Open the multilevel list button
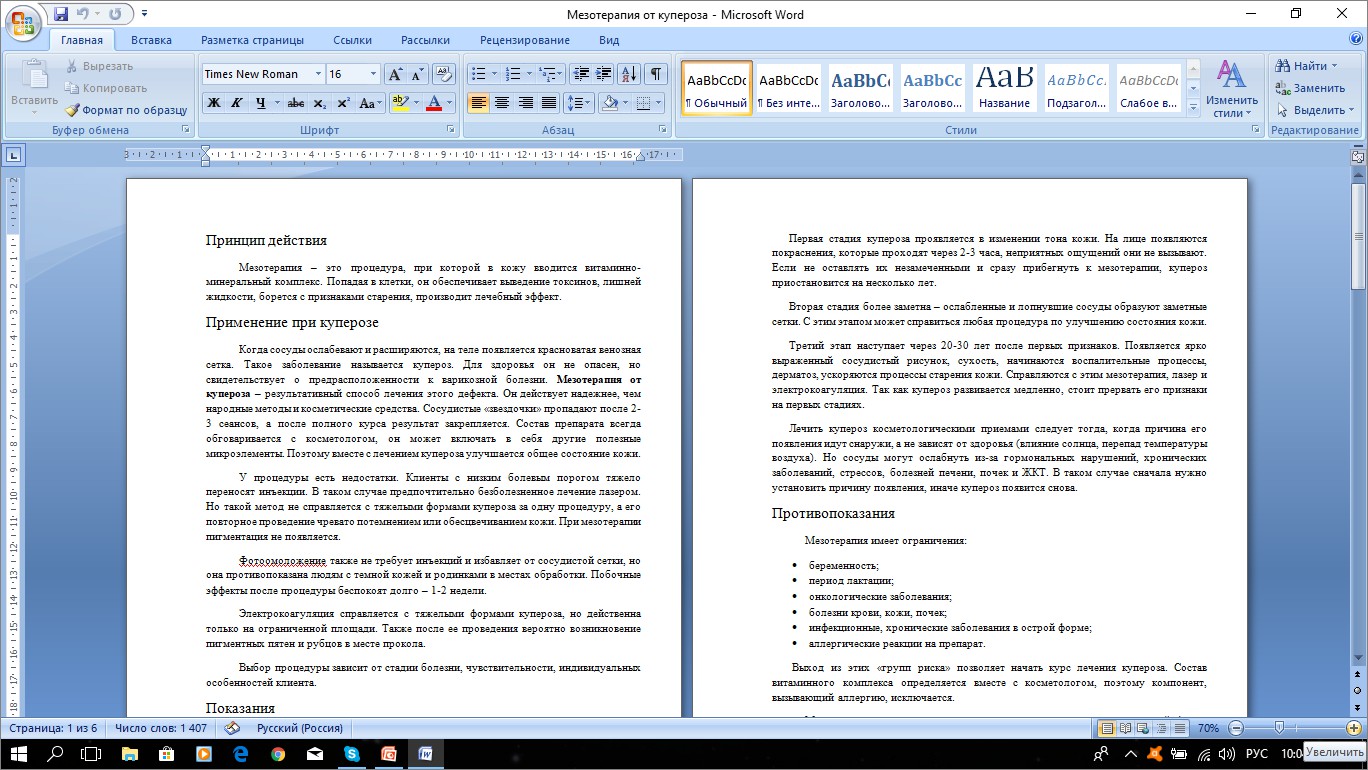The width and height of the screenshot is (1368, 770). (x=550, y=74)
